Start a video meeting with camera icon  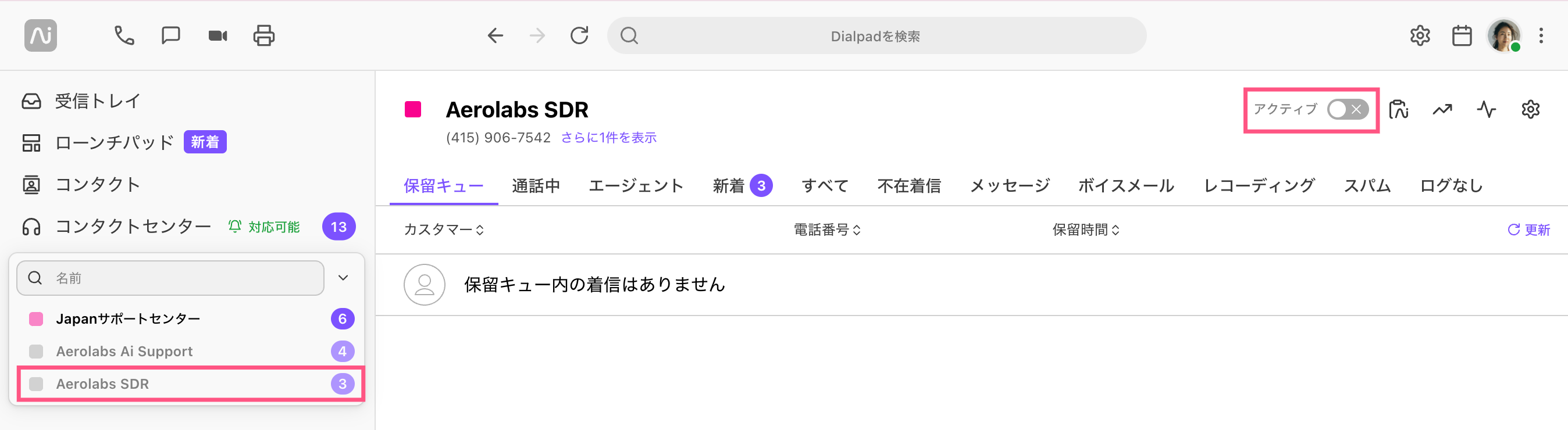(218, 36)
